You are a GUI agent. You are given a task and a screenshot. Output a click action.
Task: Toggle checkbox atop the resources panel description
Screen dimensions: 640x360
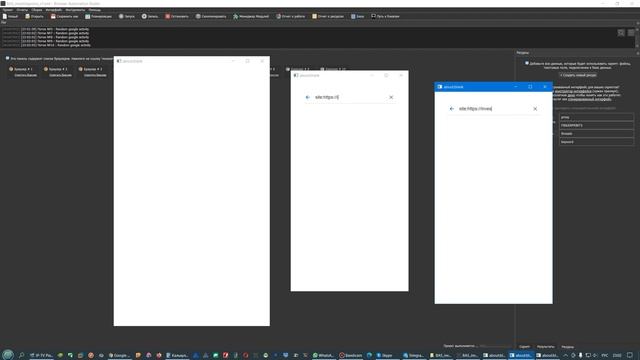point(527,63)
